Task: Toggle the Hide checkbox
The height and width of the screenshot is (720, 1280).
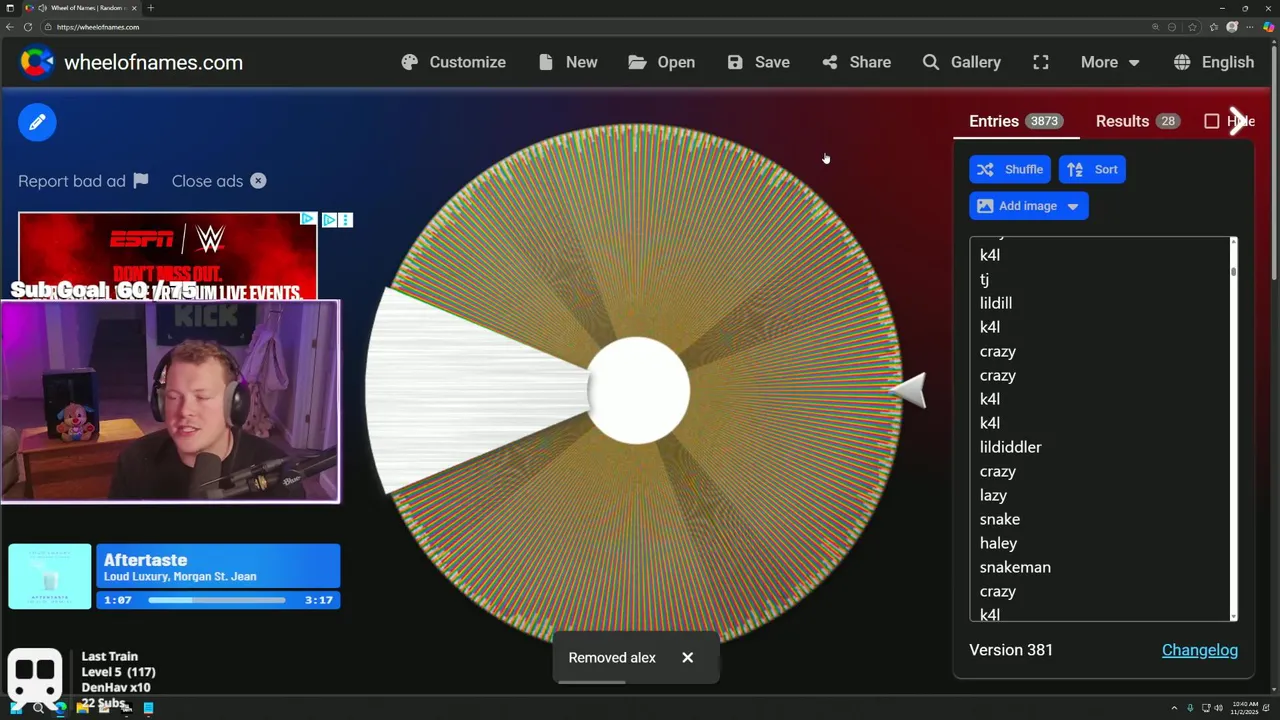Action: 1212,121
